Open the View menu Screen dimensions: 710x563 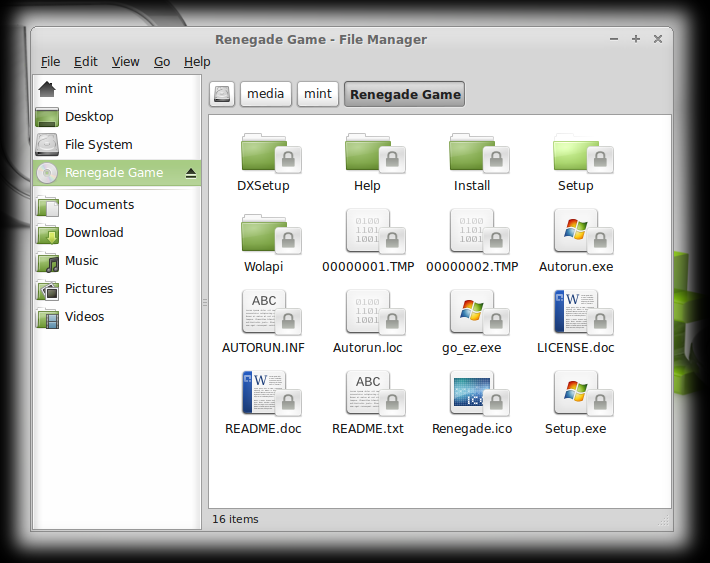(126, 62)
